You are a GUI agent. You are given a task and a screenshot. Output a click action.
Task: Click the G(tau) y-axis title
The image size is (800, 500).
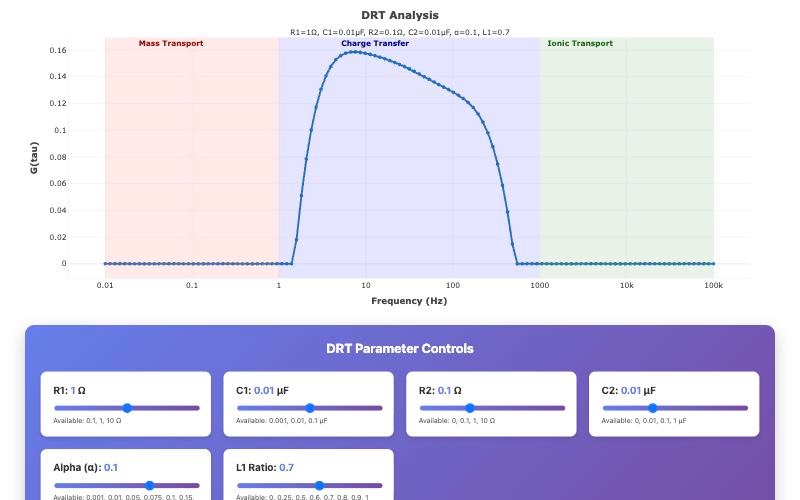pyautogui.click(x=34, y=158)
